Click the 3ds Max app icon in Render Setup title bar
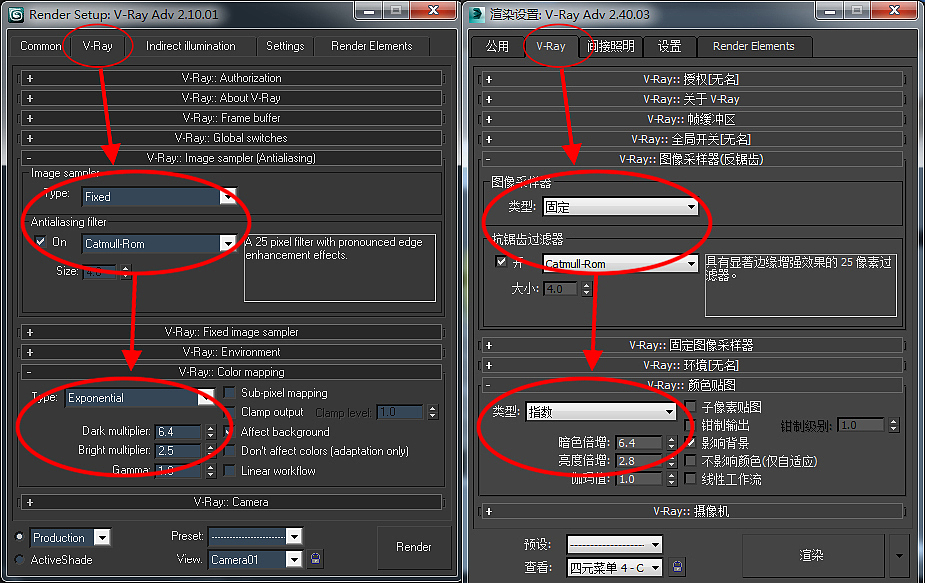 [x=16, y=15]
